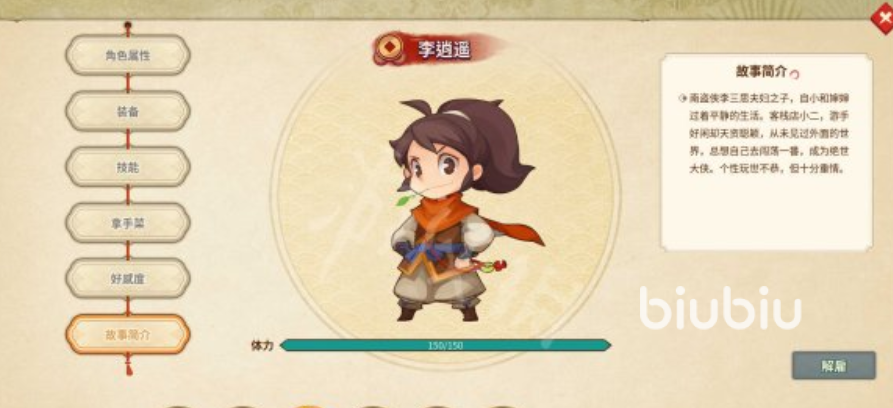
Task: Click the red swirl icon beside heading
Action: [x=795, y=73]
